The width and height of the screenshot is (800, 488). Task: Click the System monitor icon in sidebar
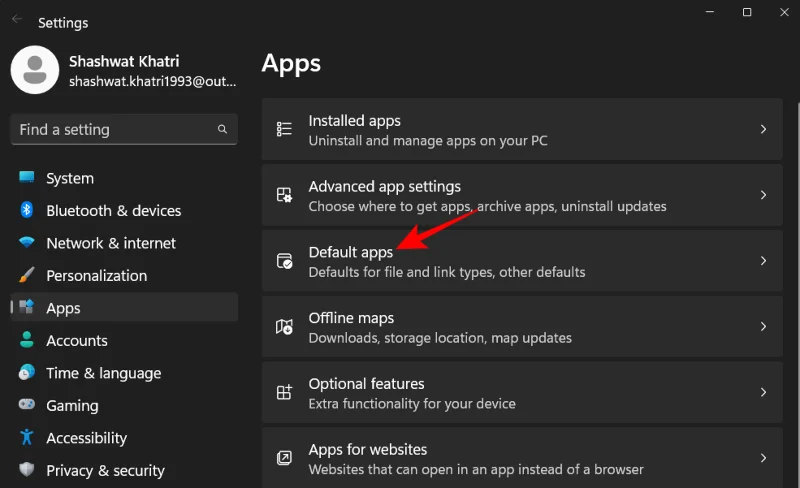[27, 177]
